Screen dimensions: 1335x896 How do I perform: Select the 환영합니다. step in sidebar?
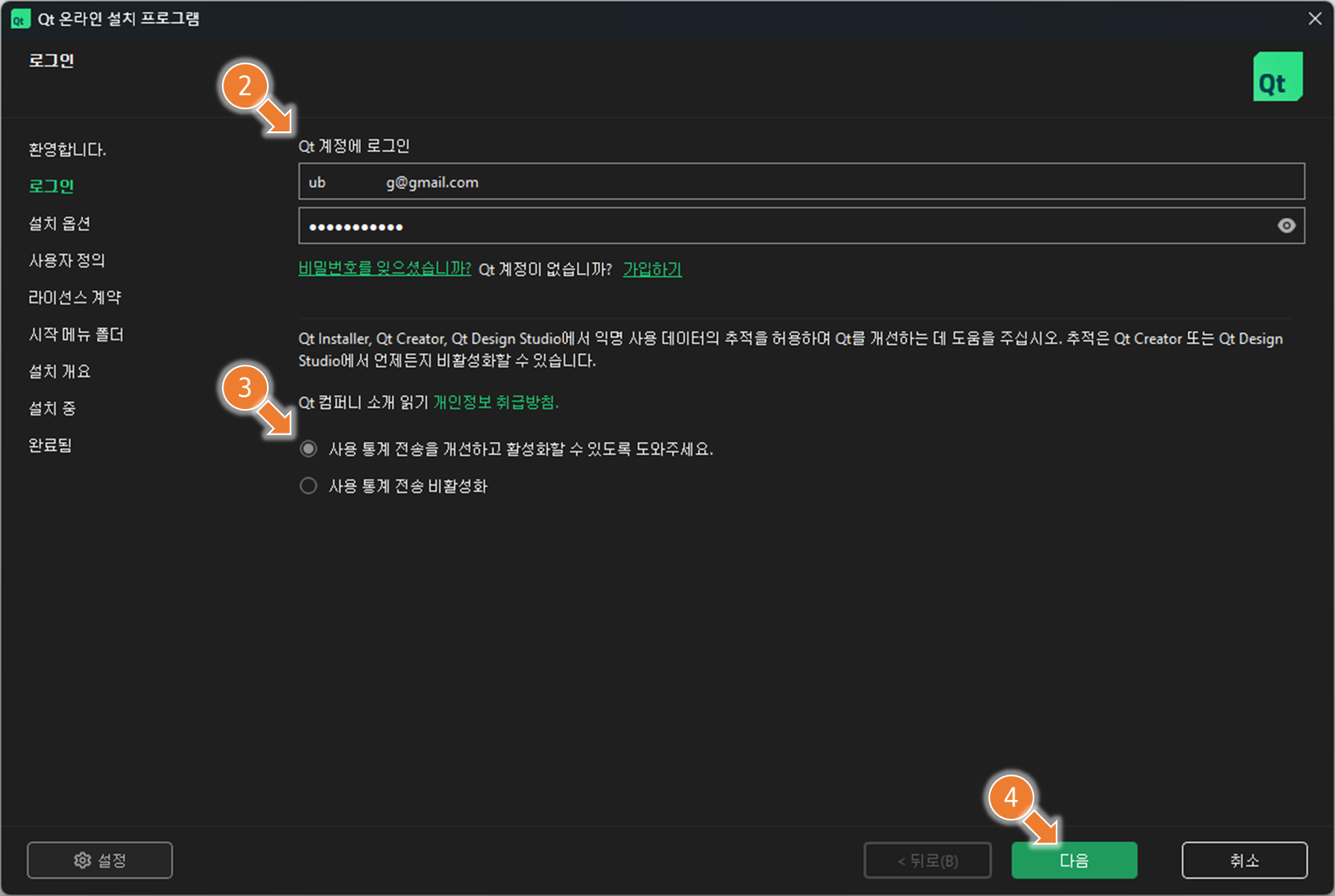tap(67, 149)
